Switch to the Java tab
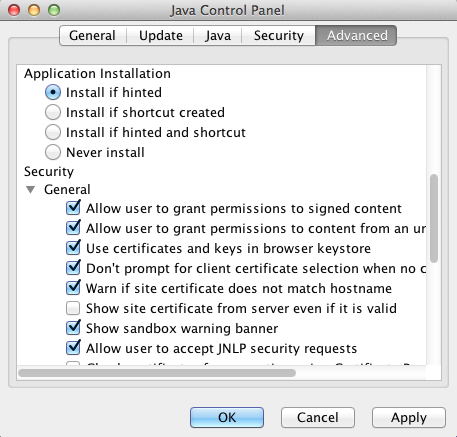This screenshot has width=457, height=437. click(x=218, y=35)
